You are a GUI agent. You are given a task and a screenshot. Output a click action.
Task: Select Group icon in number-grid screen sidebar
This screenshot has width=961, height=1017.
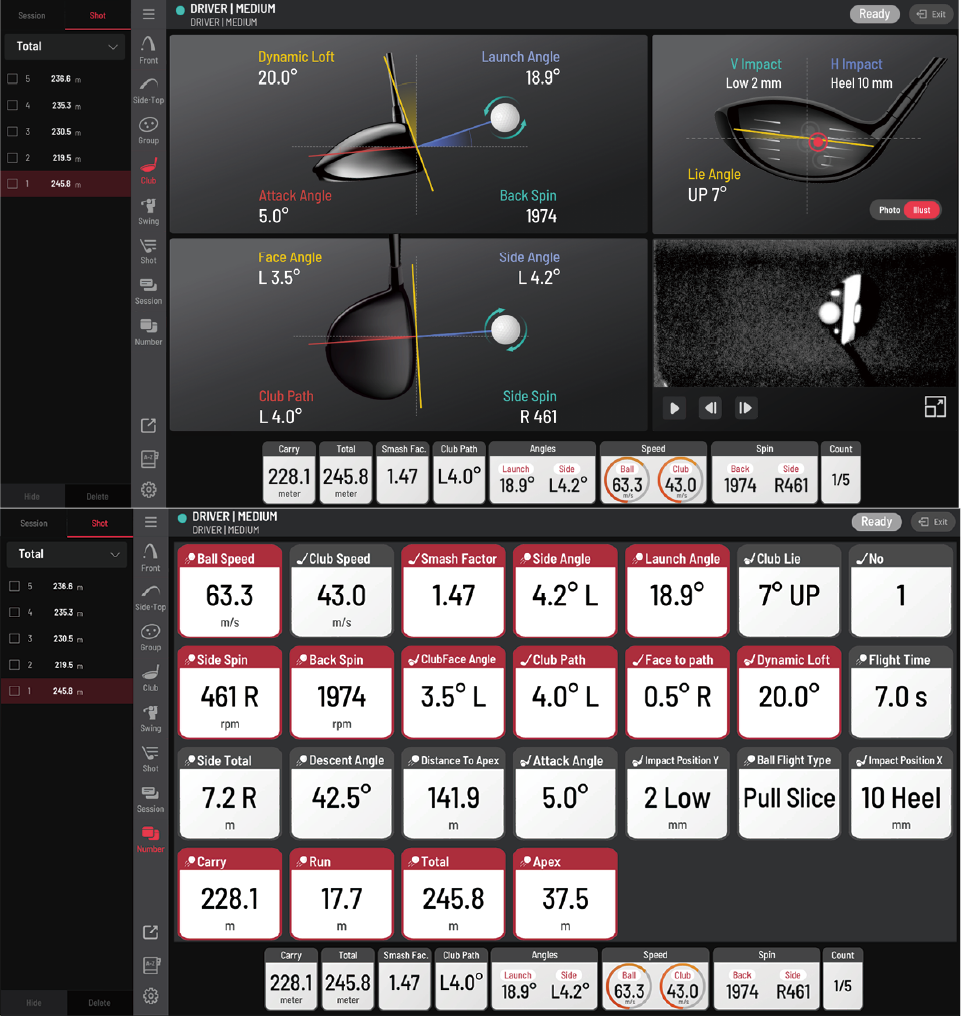150,638
